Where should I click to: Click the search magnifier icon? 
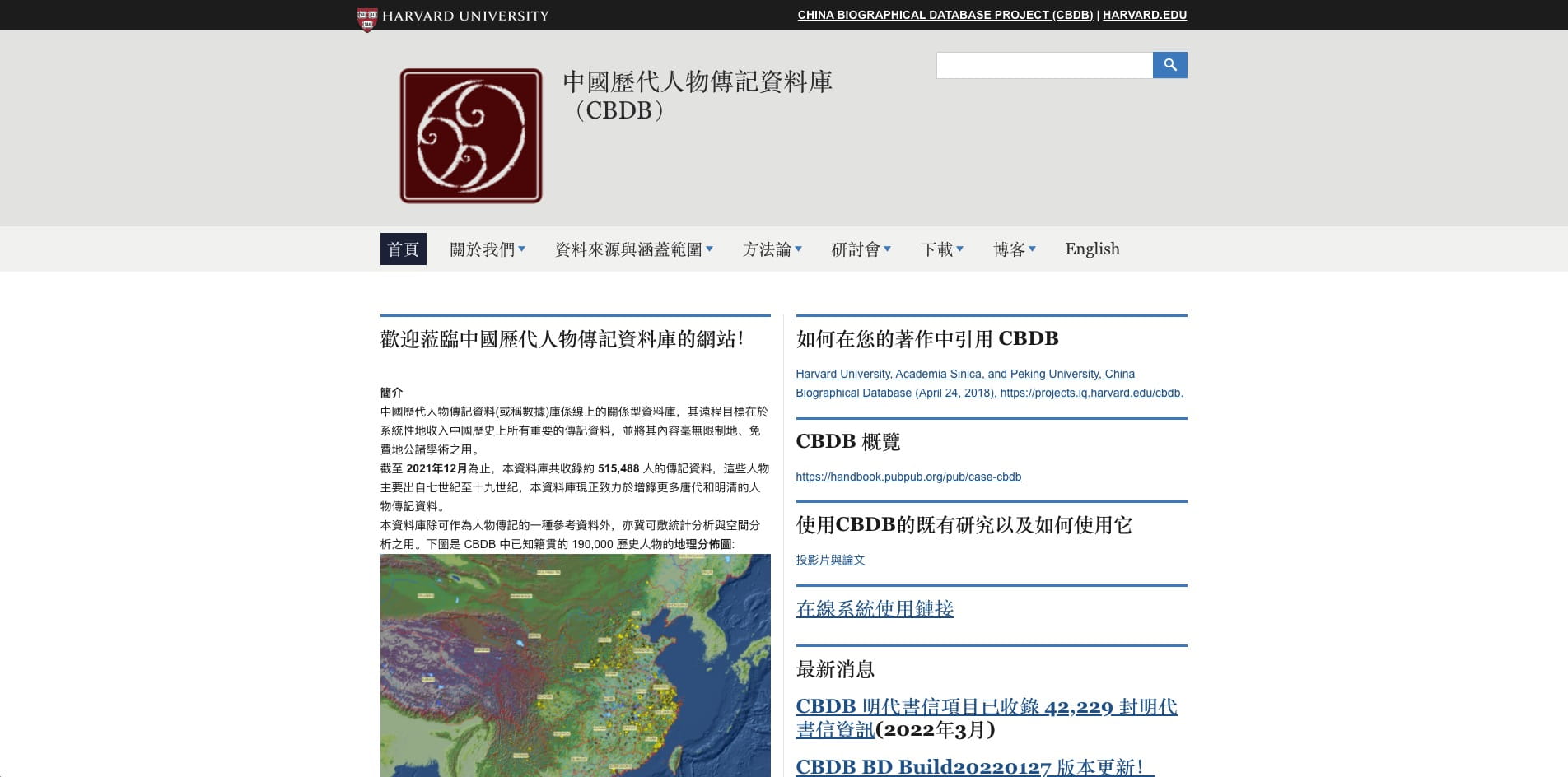[1169, 65]
